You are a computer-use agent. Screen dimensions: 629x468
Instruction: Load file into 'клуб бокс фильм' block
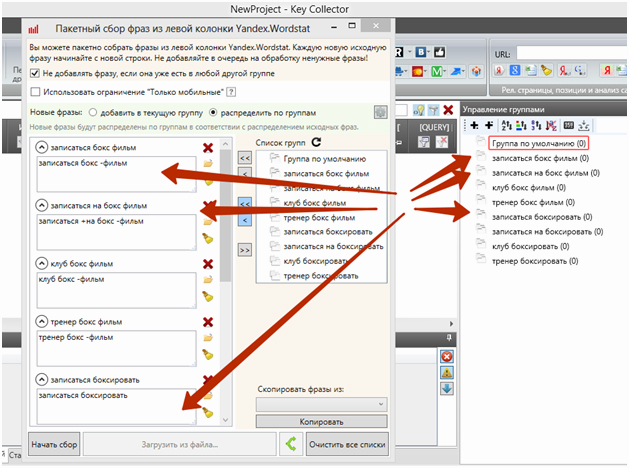tap(208, 280)
